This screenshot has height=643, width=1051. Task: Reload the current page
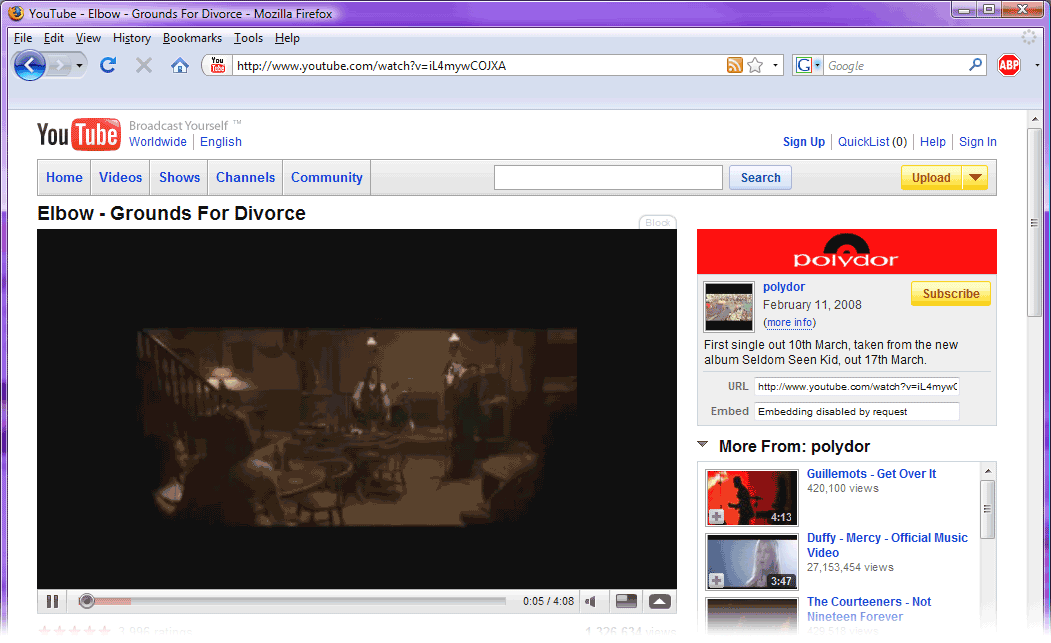tap(108, 65)
